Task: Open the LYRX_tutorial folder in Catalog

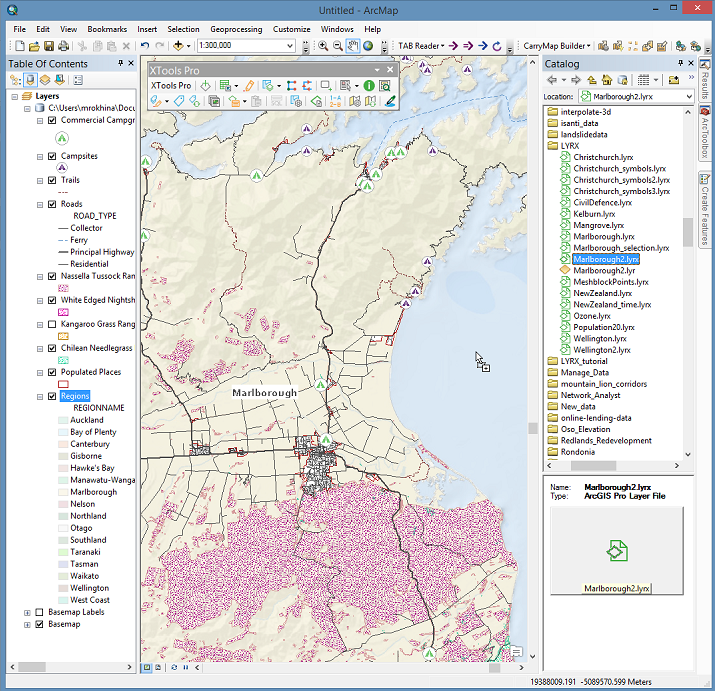Action: [x=584, y=361]
